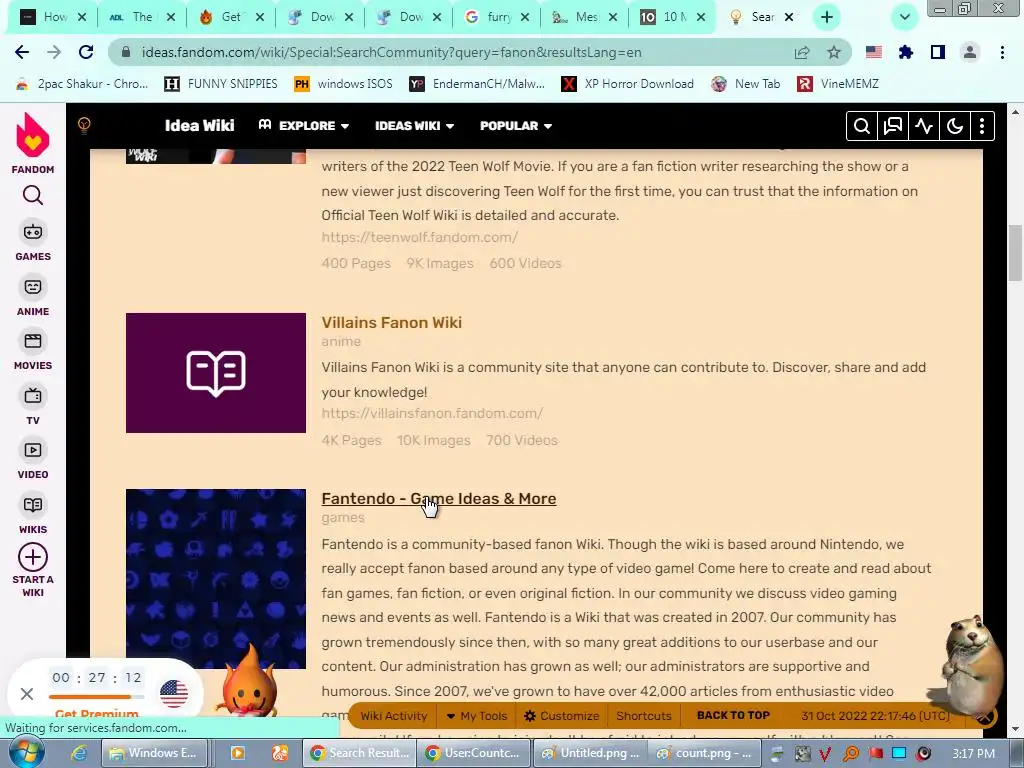Open Fandom sidebar search magnifier
The width and height of the screenshot is (1024, 768).
33,195
